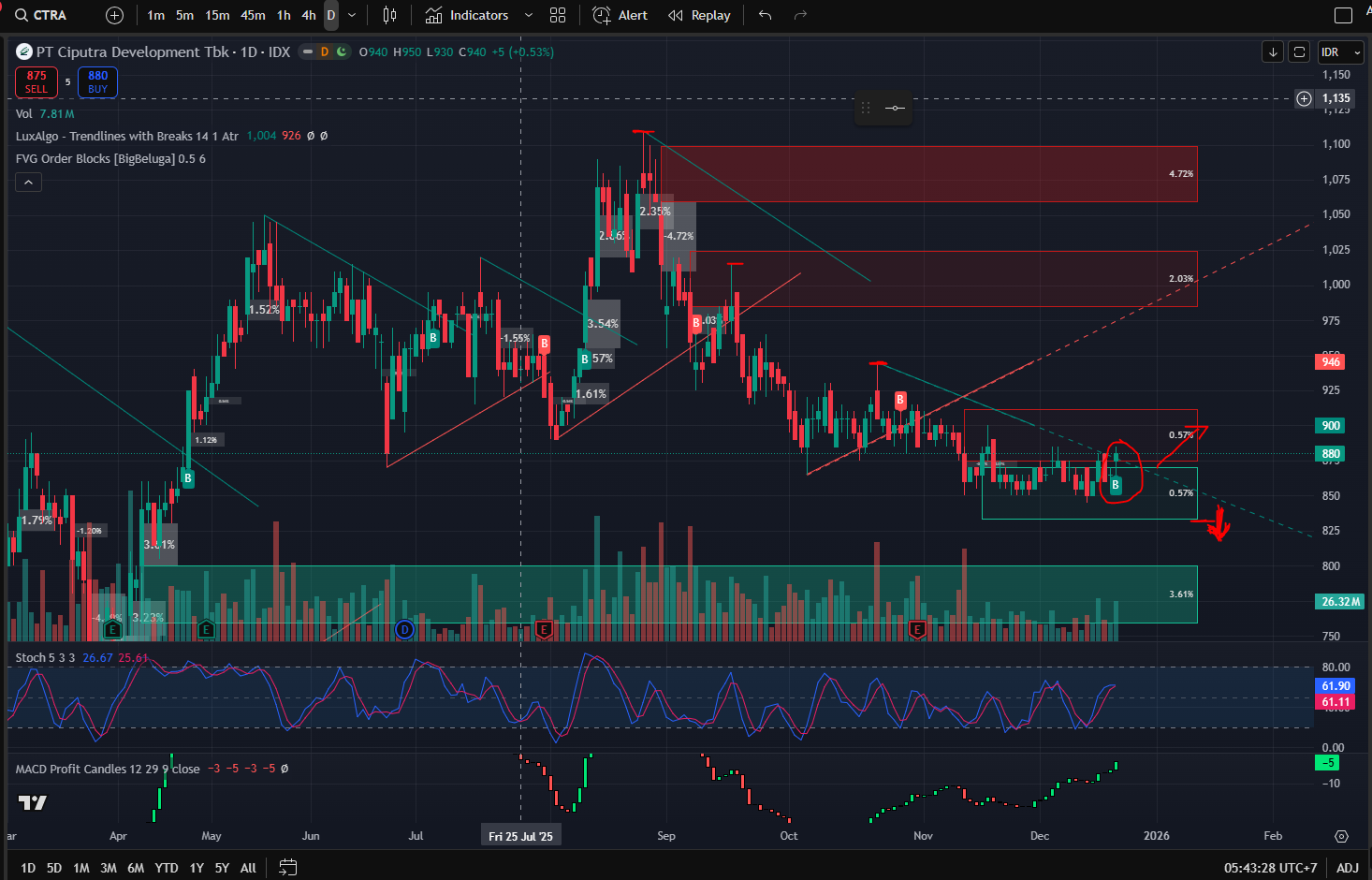Screen dimensions: 1372x880
Task: Click the earnings E marker near October
Action: pos(917,630)
